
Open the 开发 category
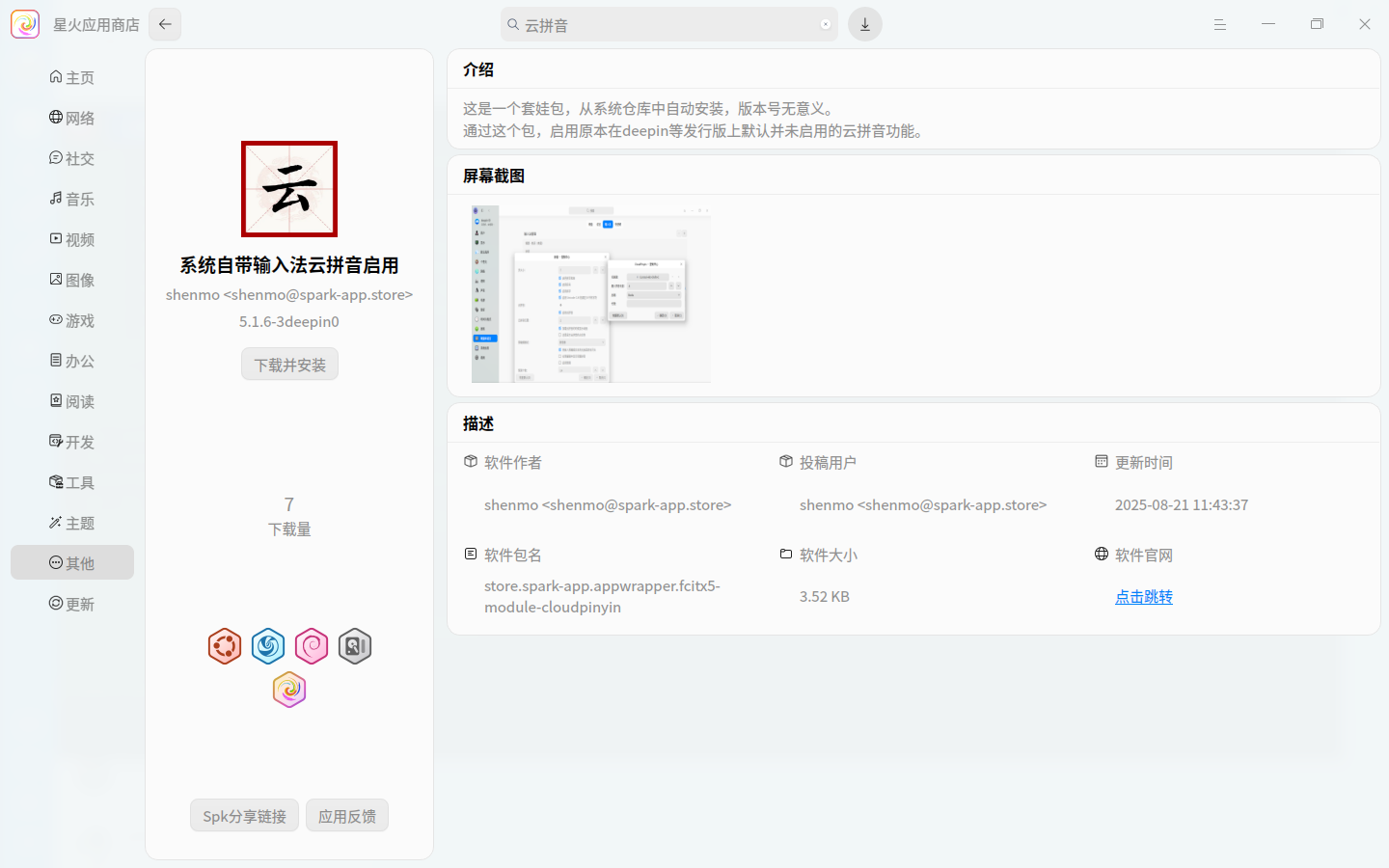[72, 442]
